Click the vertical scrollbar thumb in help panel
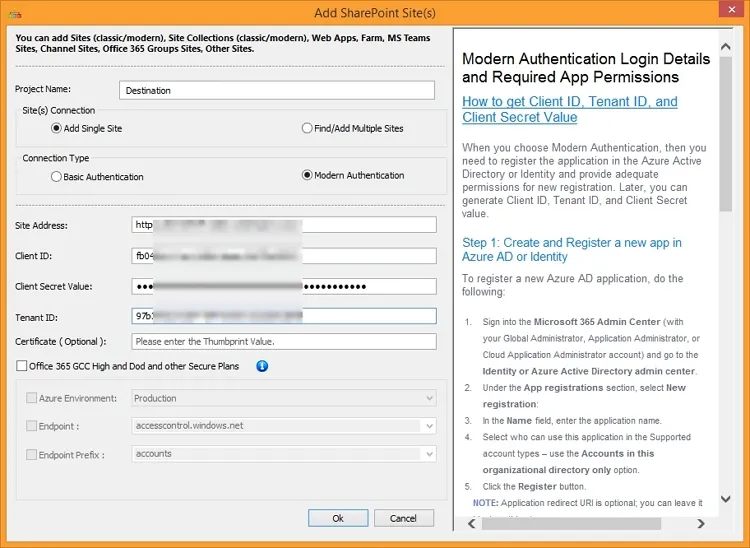Viewport: 750px width, 548px height. tap(726, 134)
